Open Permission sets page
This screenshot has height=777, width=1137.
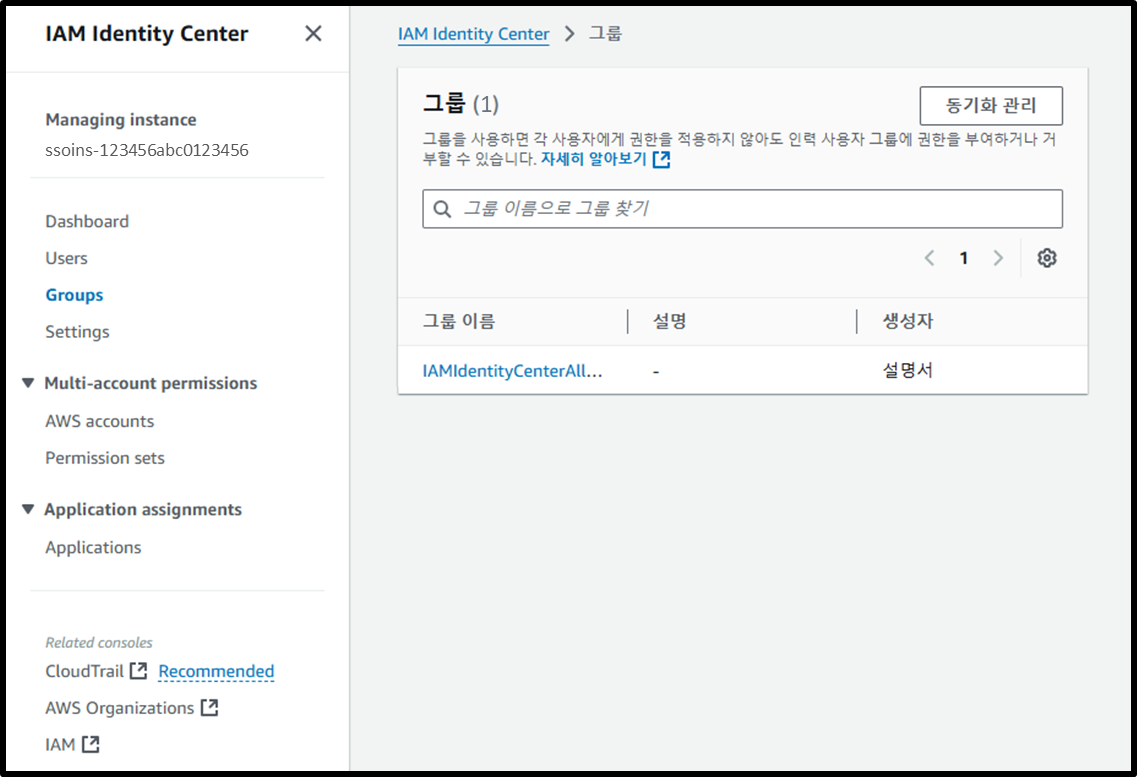(x=104, y=458)
